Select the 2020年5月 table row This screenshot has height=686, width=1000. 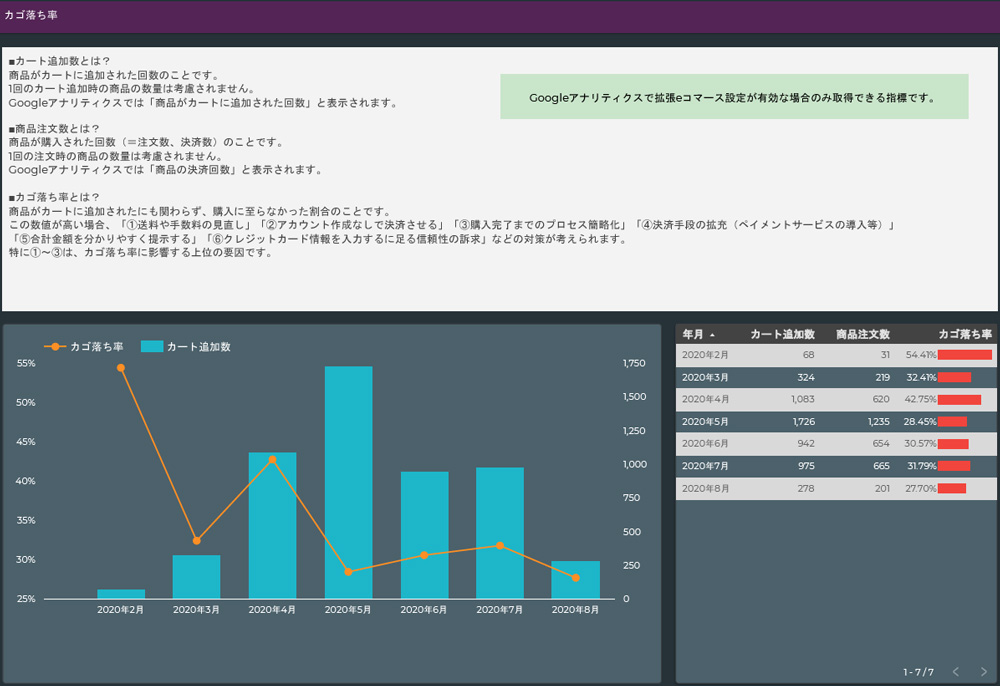pos(836,421)
